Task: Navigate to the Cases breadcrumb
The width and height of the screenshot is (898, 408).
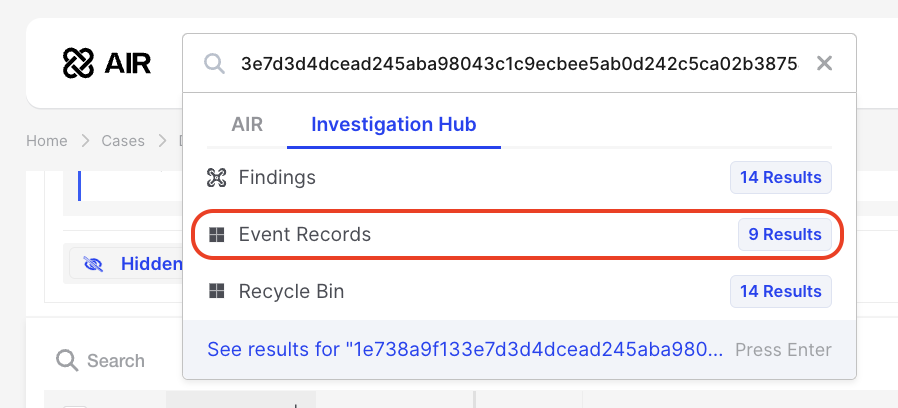Action: pyautogui.click(x=123, y=141)
